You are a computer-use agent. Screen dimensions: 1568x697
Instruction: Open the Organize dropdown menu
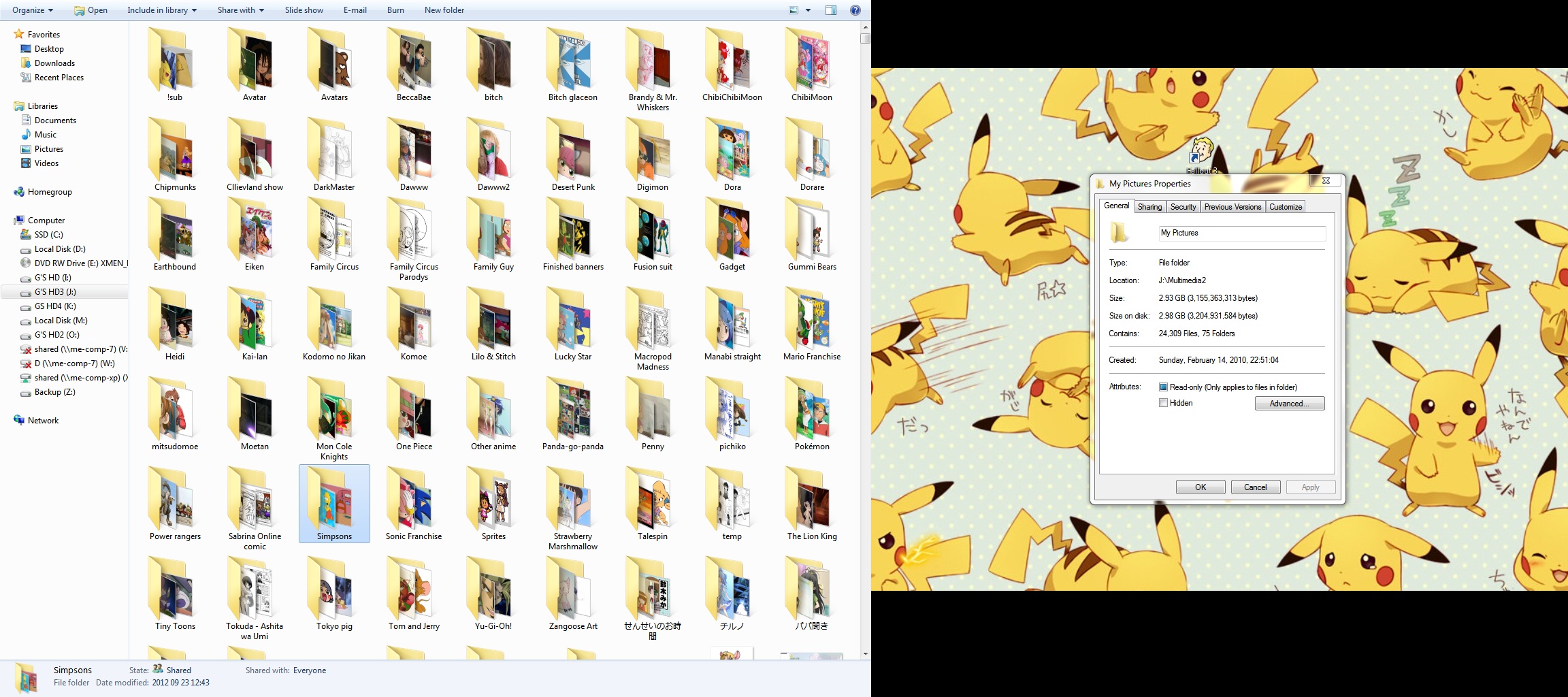33,10
